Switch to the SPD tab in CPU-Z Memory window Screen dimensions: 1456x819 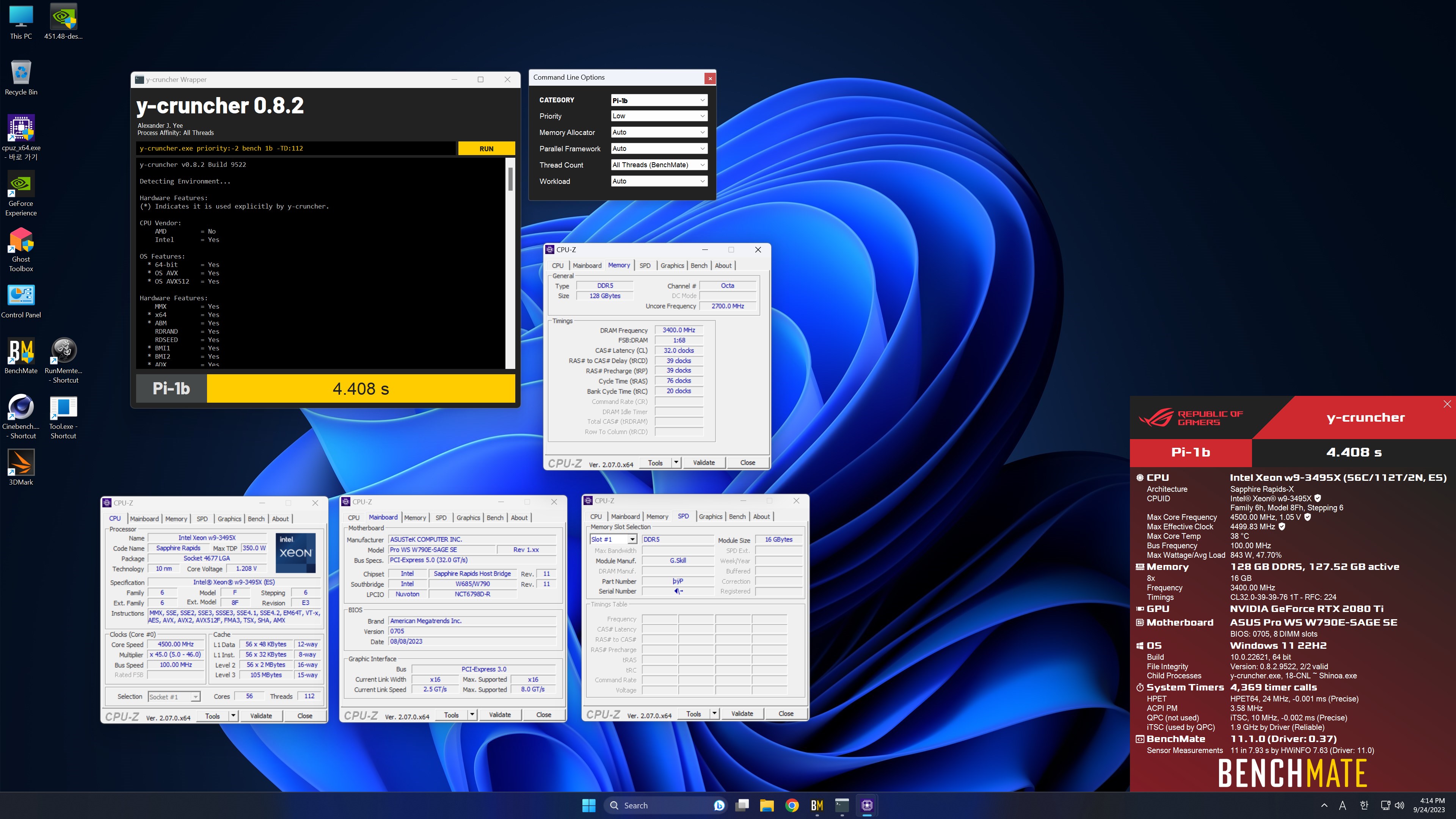point(645,266)
